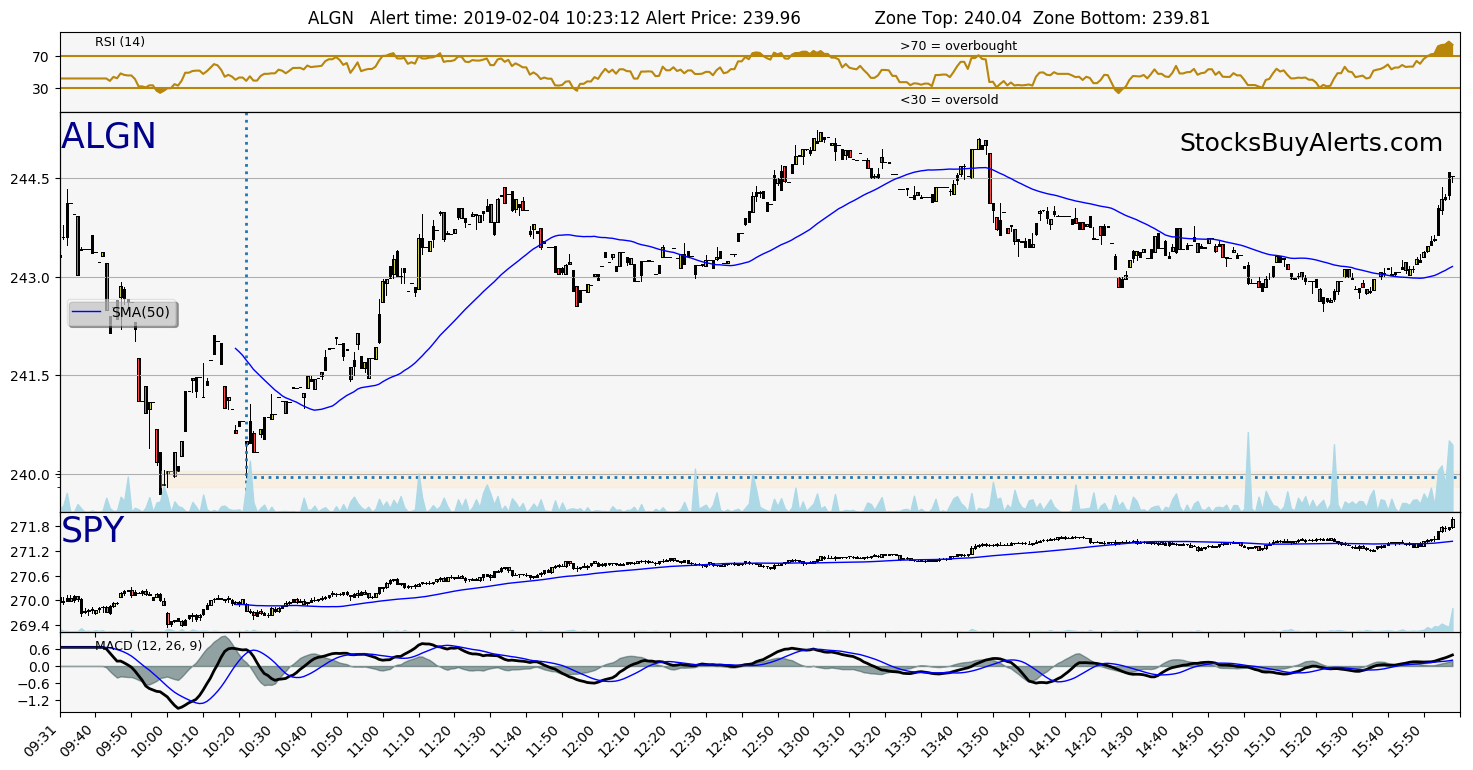Viewport: 1473px width, 770px height.
Task: Click the large SPY ticker label
Action: point(92,531)
